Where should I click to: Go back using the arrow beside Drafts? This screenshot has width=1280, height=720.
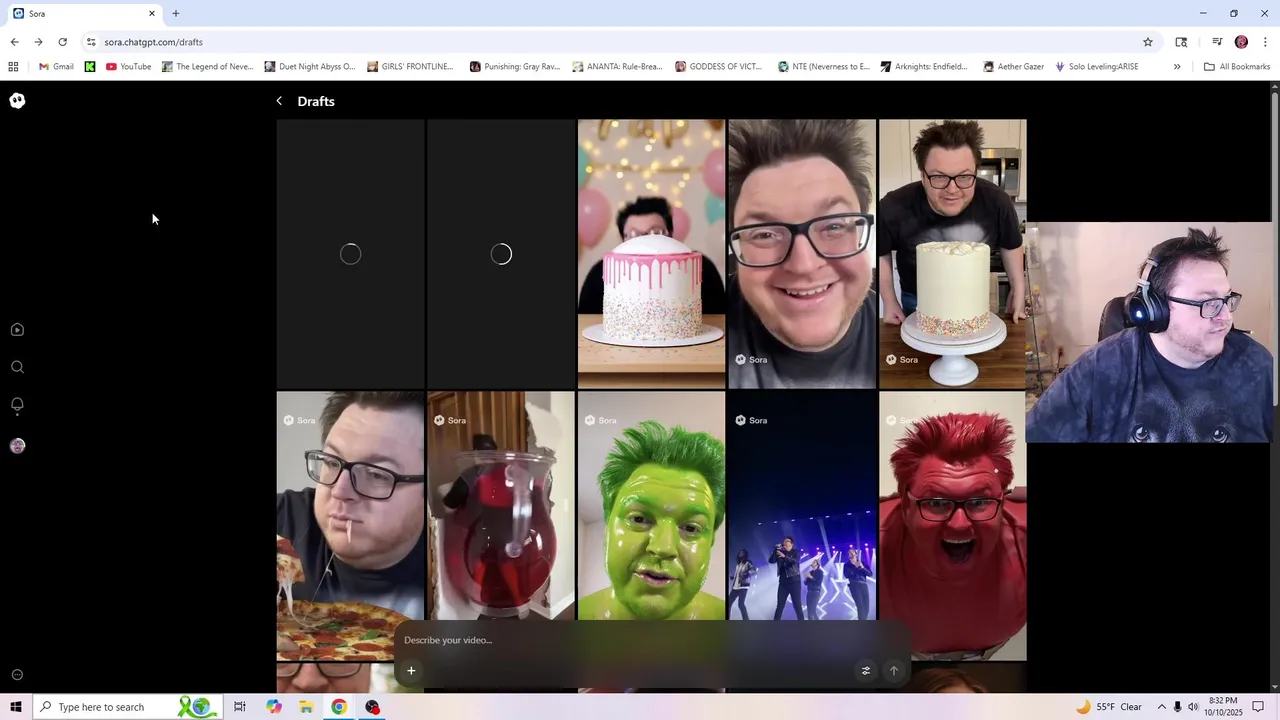[279, 101]
